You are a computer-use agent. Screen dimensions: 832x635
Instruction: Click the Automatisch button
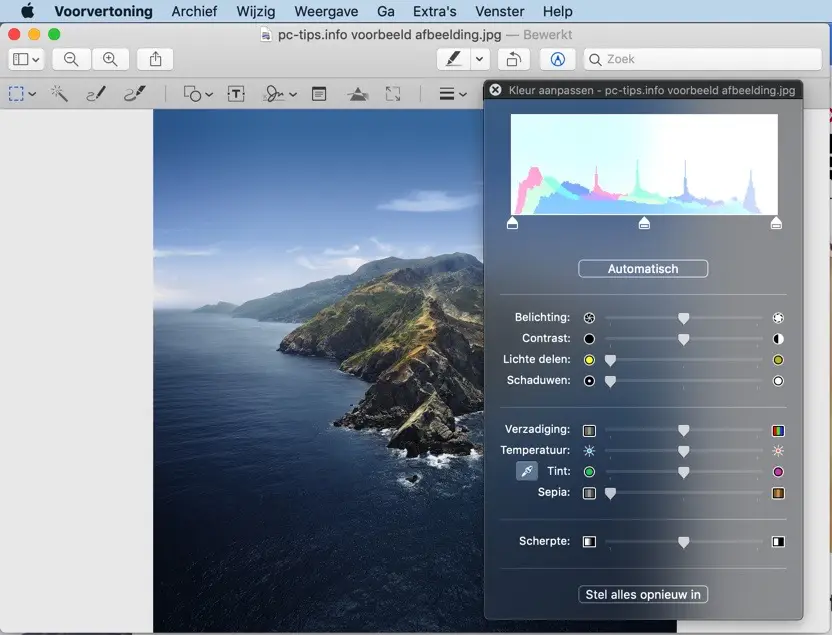[x=643, y=268]
